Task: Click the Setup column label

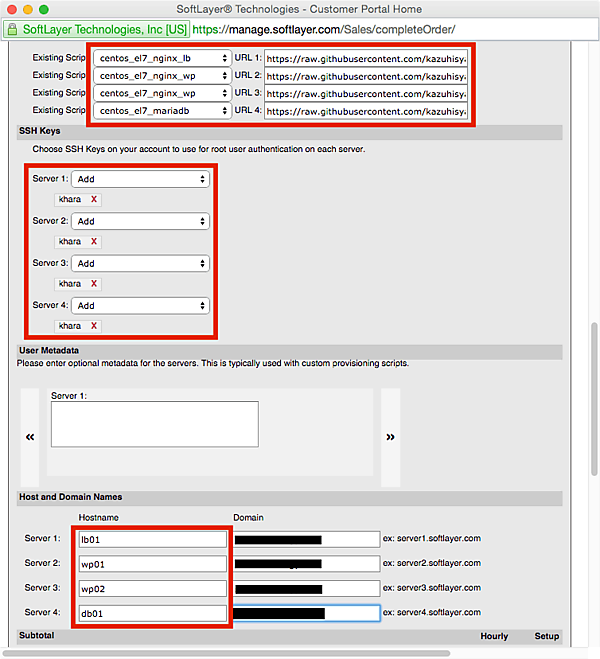Action: (547, 636)
